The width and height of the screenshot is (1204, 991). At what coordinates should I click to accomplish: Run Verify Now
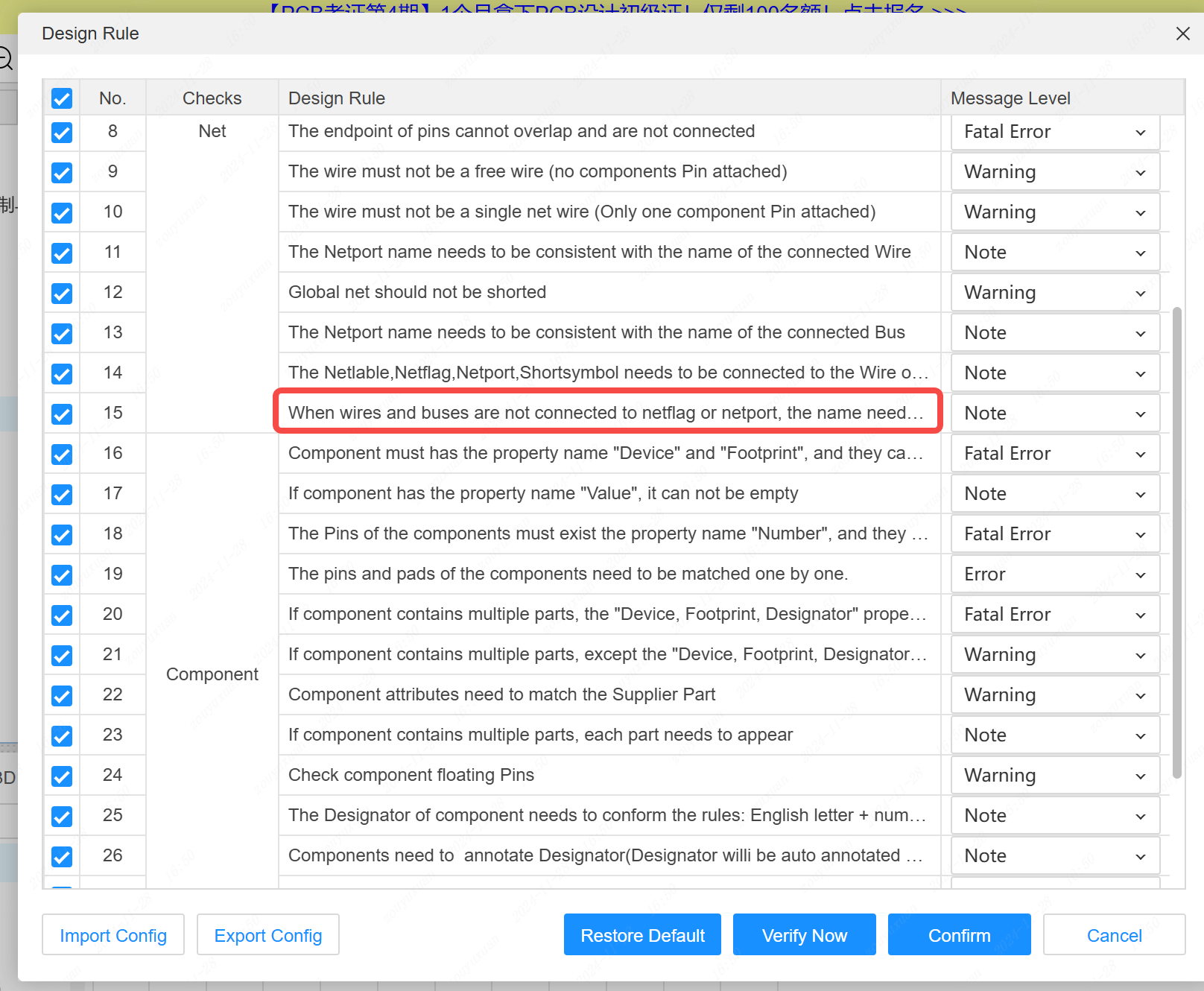pyautogui.click(x=804, y=935)
